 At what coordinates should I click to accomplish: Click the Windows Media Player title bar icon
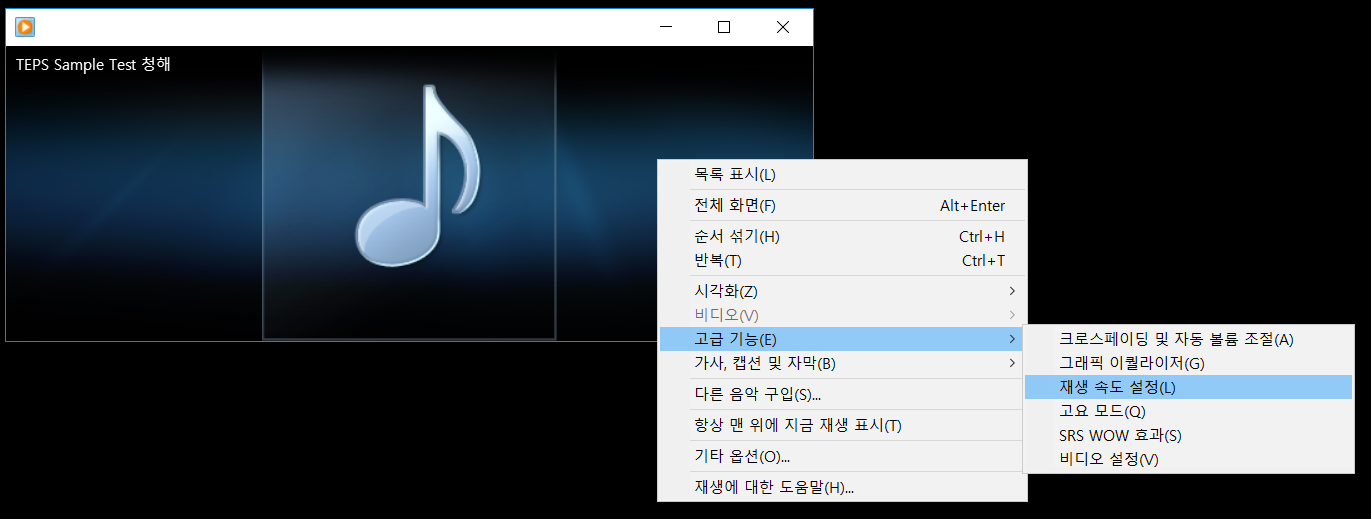click(25, 27)
